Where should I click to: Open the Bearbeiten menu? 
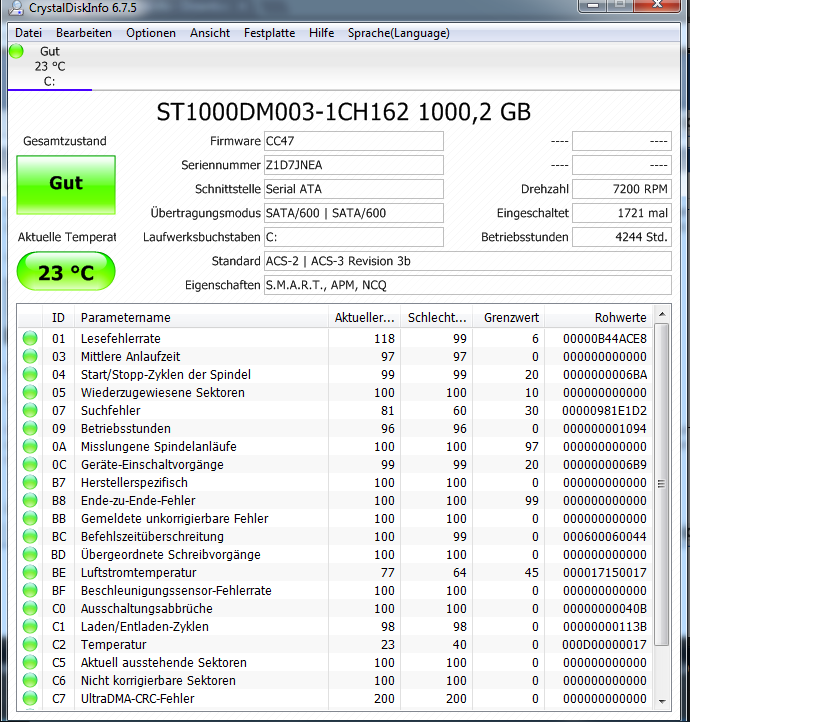click(x=84, y=33)
